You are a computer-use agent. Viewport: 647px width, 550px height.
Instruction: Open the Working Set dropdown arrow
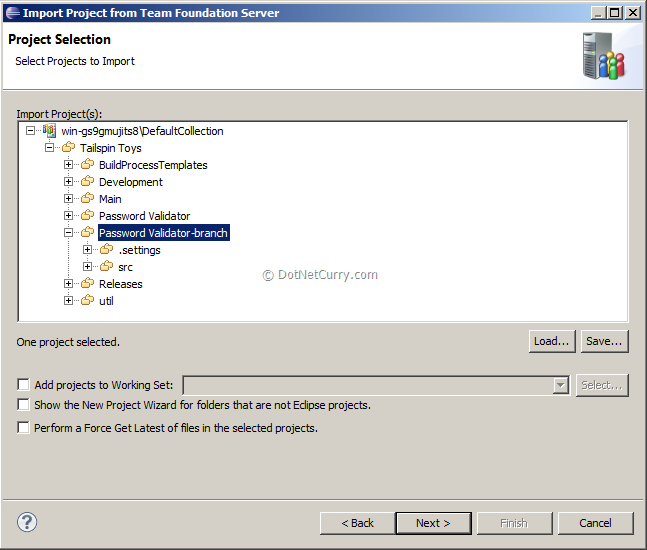coord(560,385)
